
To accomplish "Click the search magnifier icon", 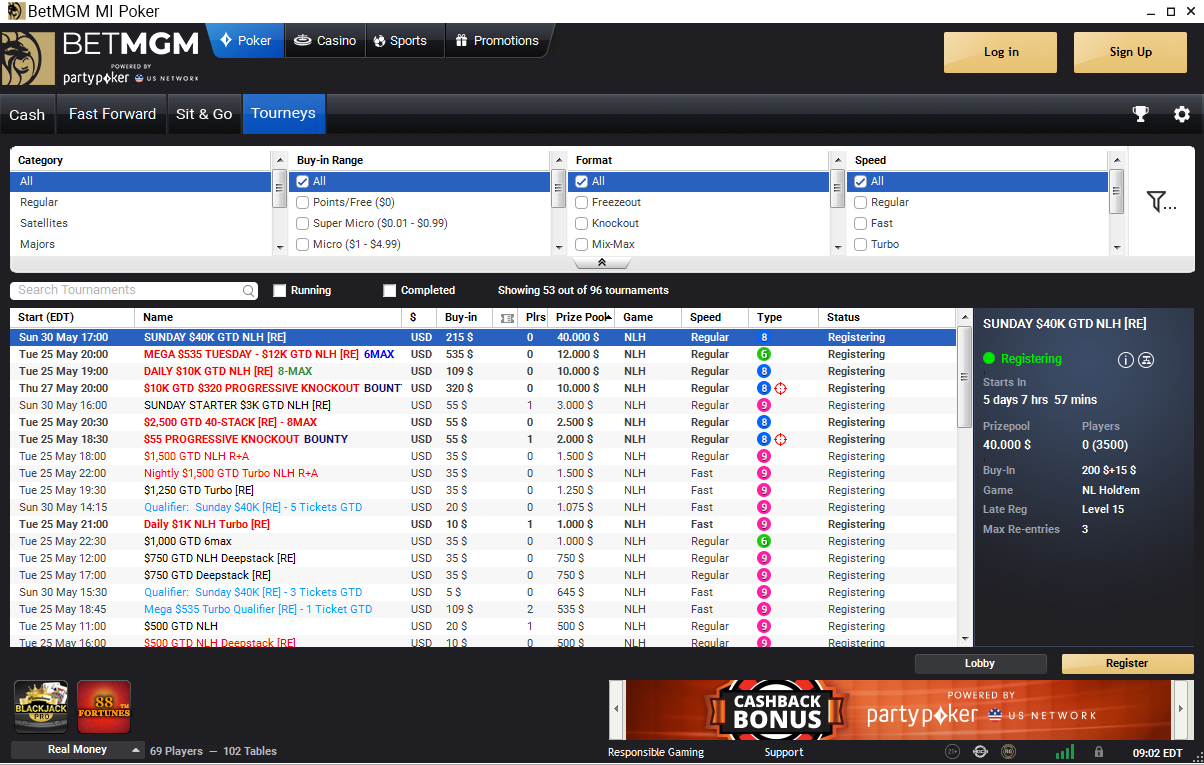I will (249, 291).
